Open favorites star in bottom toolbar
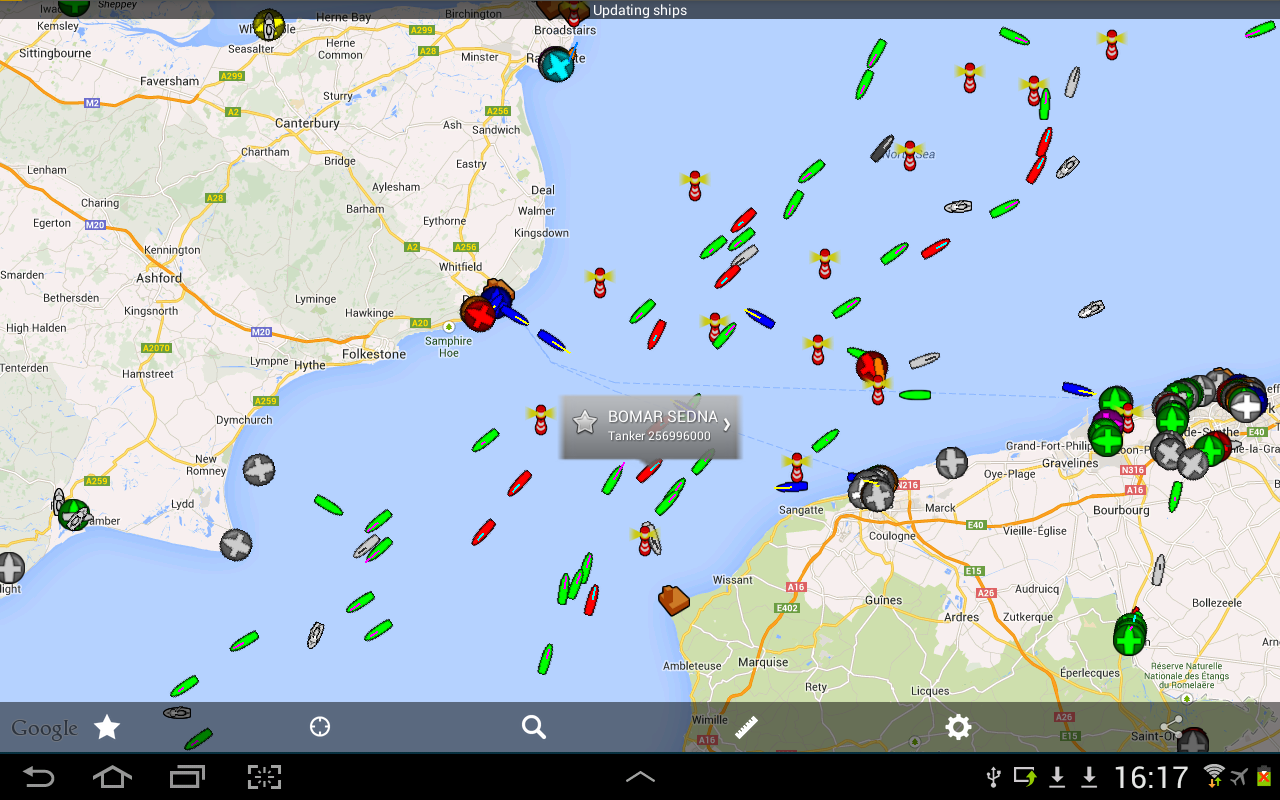Viewport: 1280px width, 800px height. pyautogui.click(x=107, y=727)
